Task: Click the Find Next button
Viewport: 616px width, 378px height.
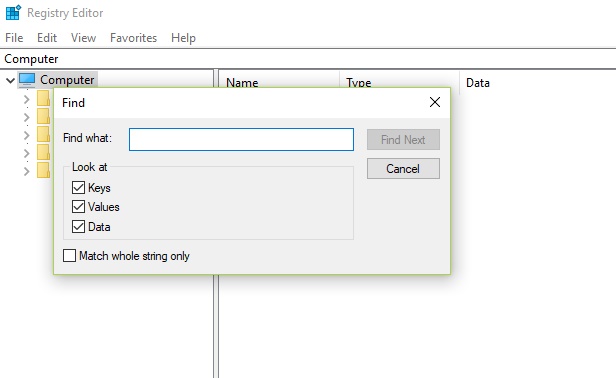Action: tap(403, 139)
